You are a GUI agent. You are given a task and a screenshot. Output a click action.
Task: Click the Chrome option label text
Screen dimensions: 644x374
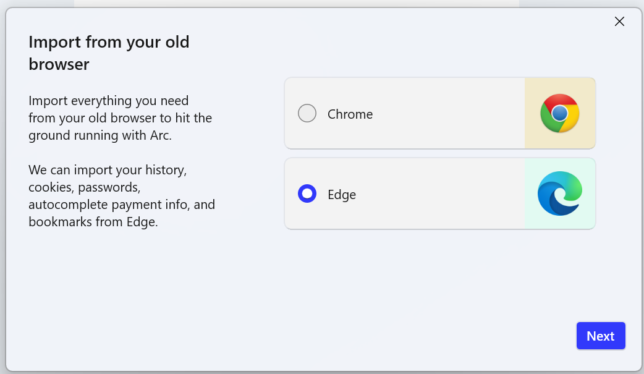tap(350, 114)
